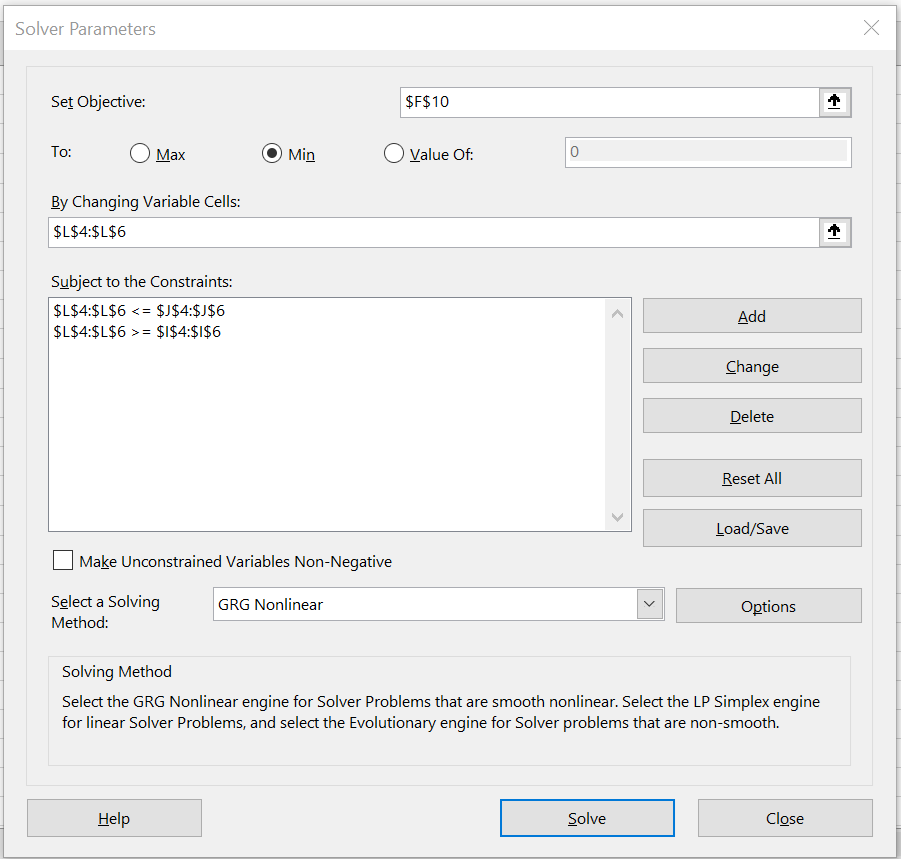
Task: Click the Help button
Action: 114,818
